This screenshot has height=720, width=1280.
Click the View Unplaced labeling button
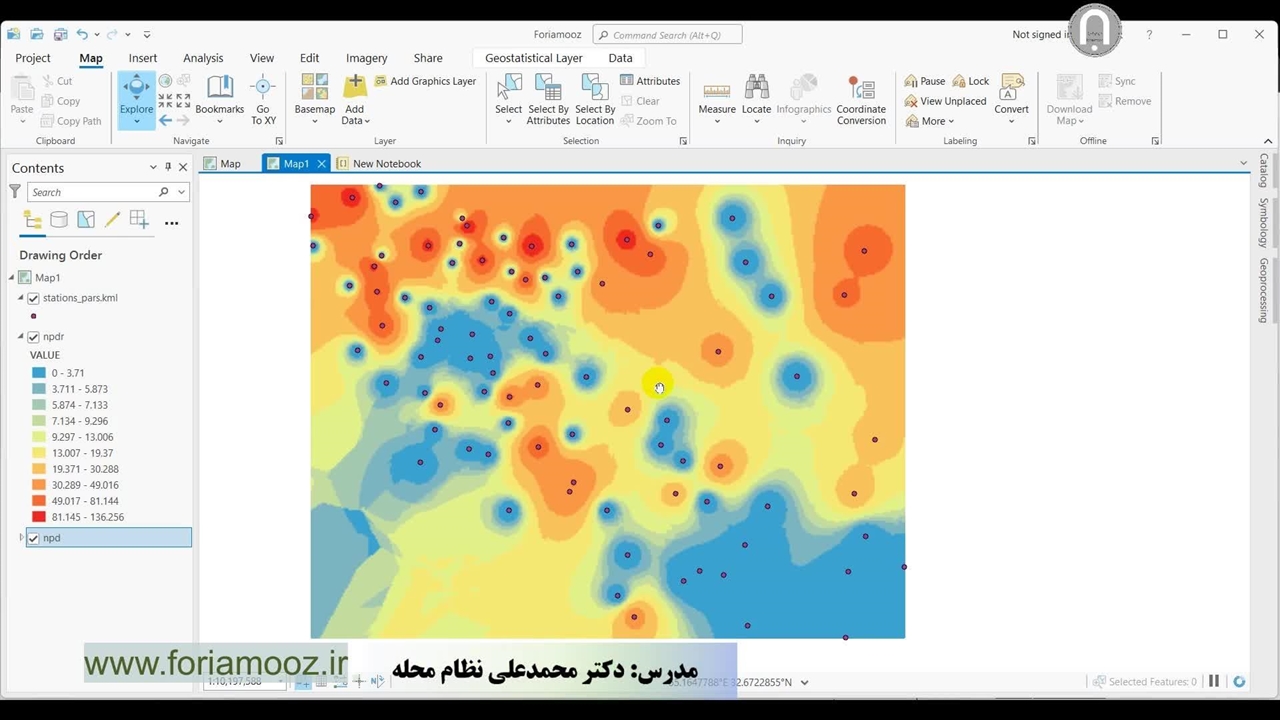click(x=945, y=101)
